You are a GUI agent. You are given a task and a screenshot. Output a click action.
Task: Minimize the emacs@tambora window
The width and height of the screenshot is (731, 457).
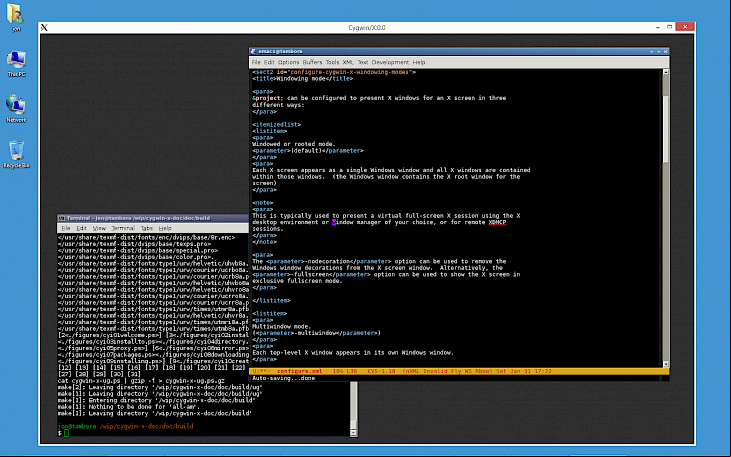coord(652,51)
